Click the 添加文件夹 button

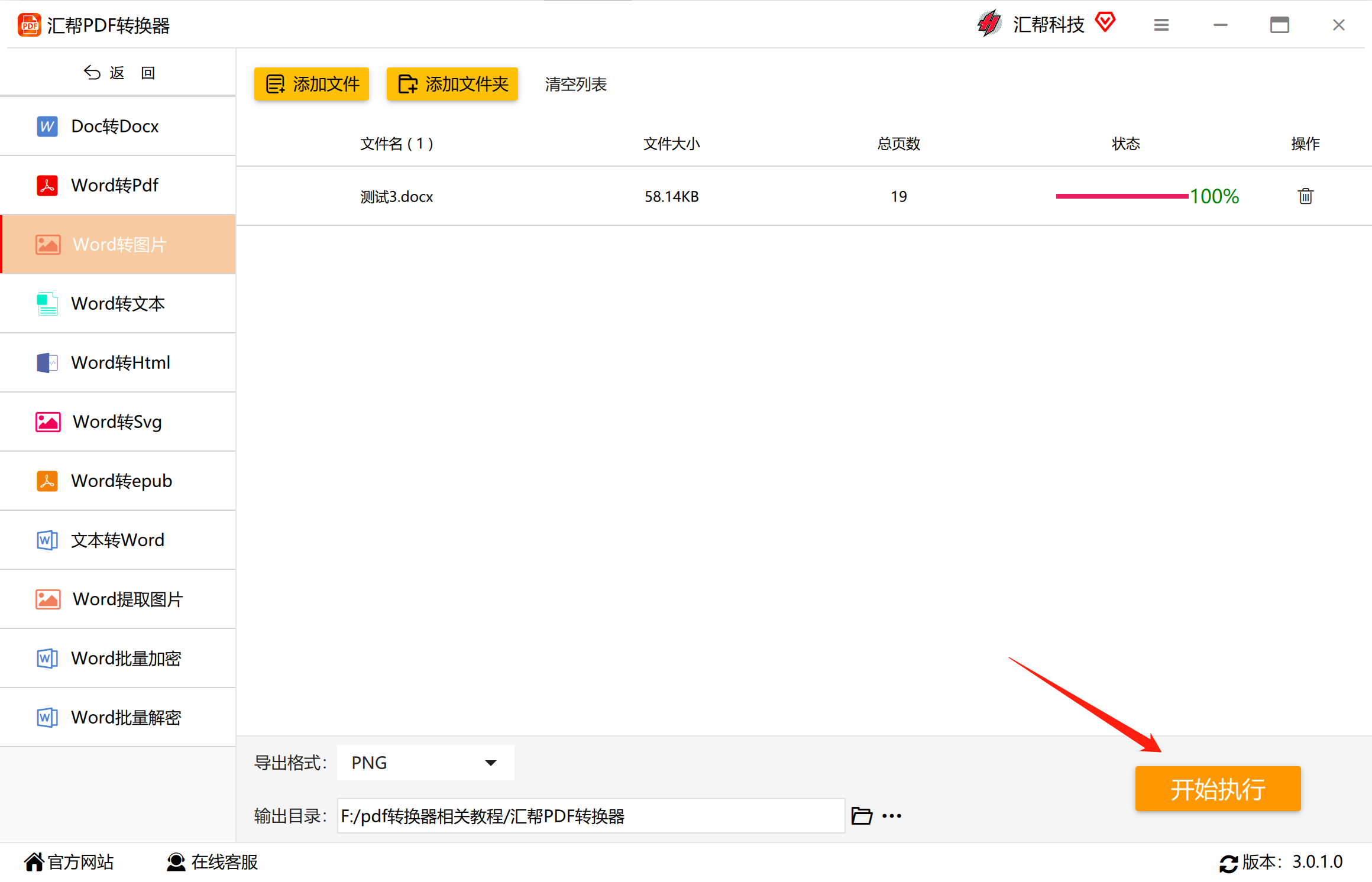coord(452,84)
